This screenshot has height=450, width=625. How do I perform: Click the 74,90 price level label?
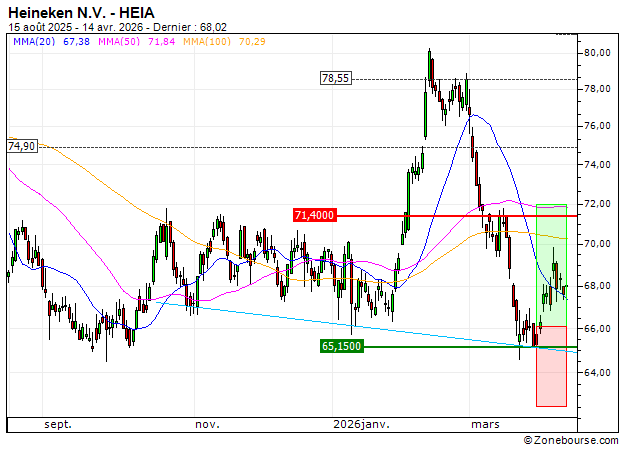tap(21, 146)
